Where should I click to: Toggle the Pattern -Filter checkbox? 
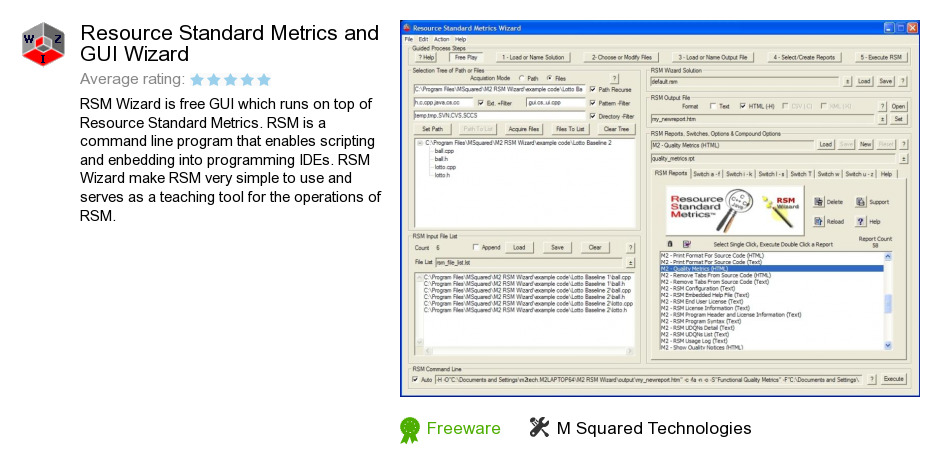pos(592,103)
